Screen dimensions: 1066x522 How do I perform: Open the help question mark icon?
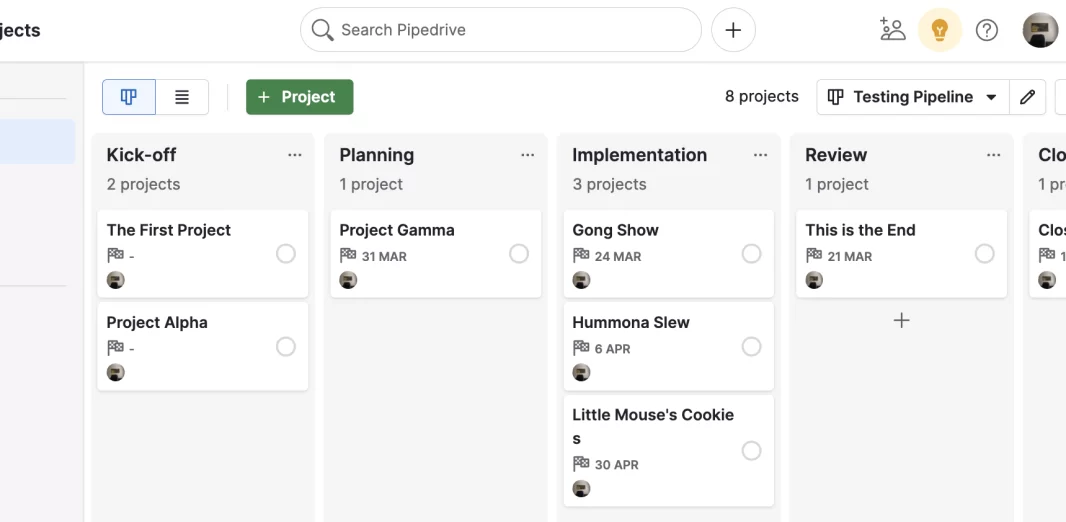pyautogui.click(x=986, y=30)
